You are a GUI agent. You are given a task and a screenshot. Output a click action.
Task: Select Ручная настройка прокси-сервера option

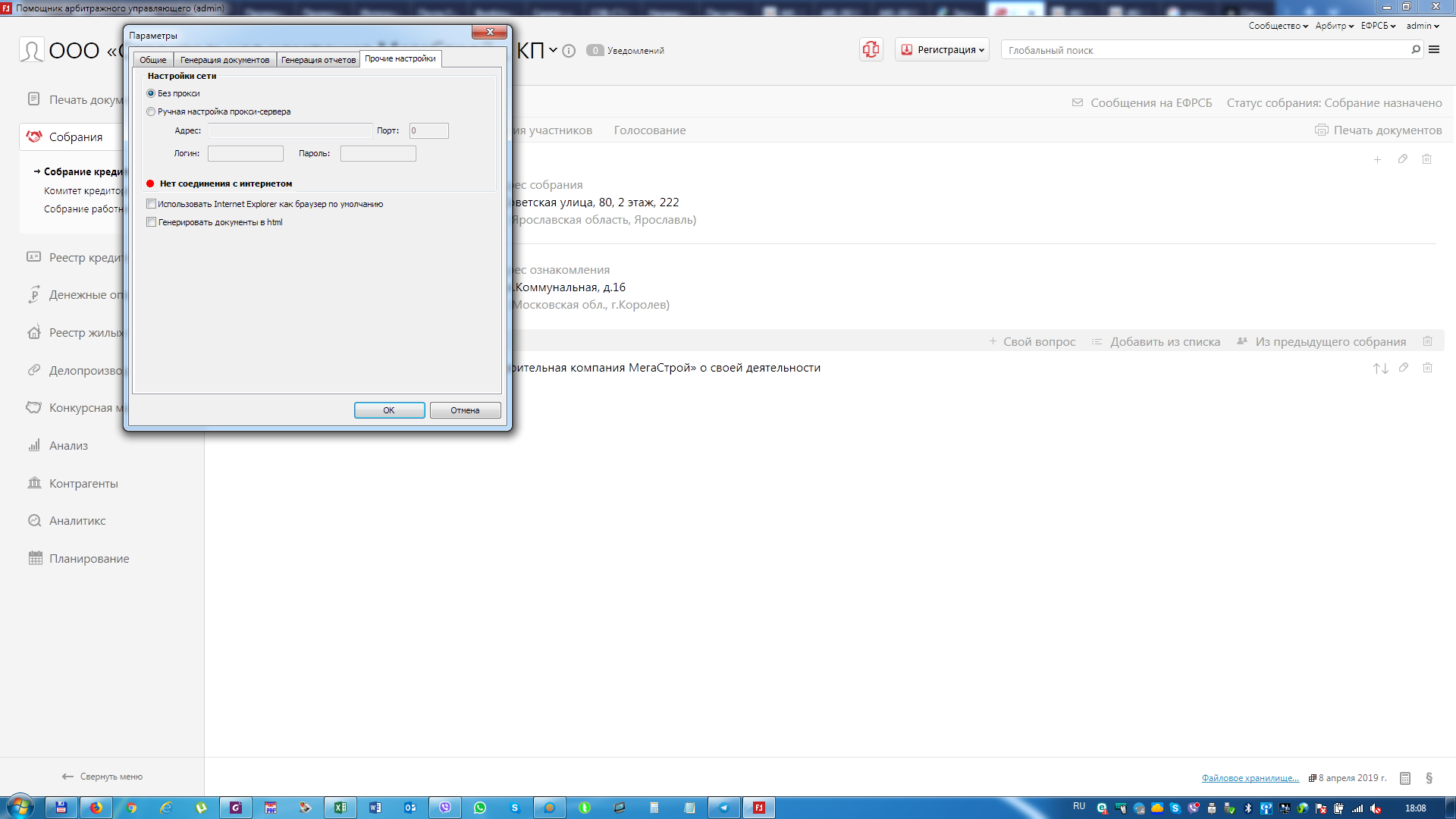click(x=151, y=111)
